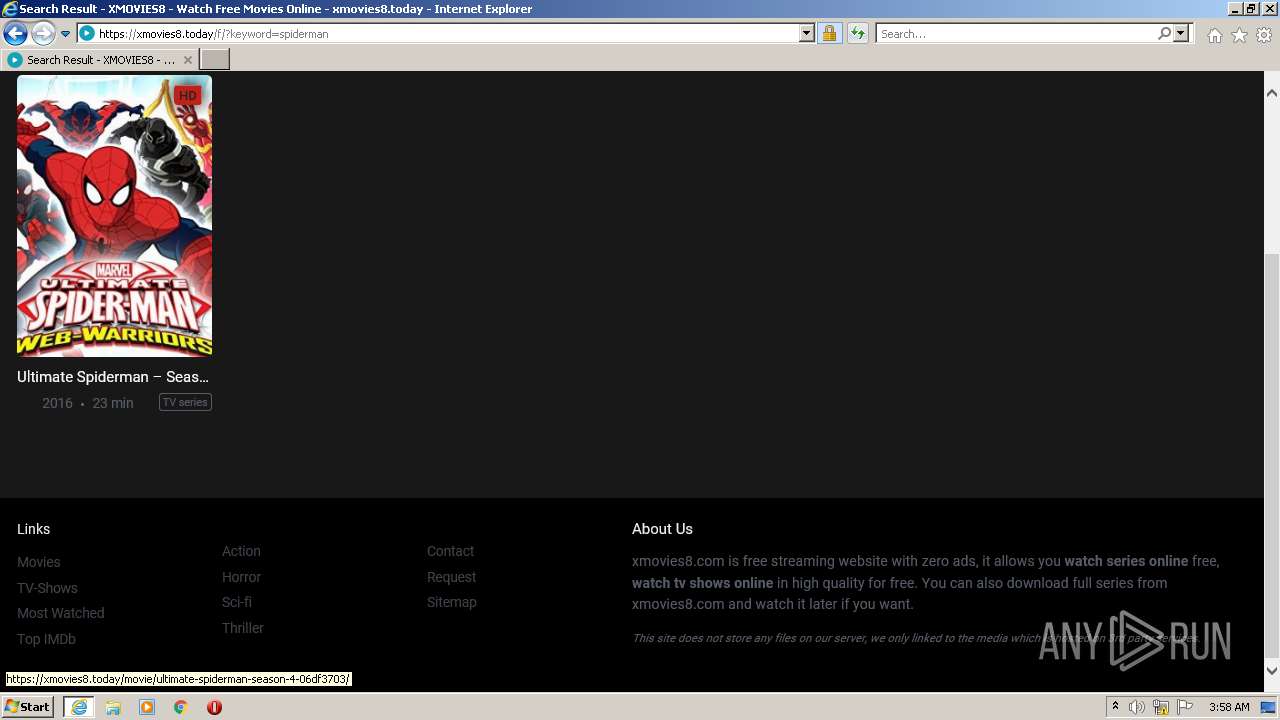Click the browser Search box

click(1017, 34)
